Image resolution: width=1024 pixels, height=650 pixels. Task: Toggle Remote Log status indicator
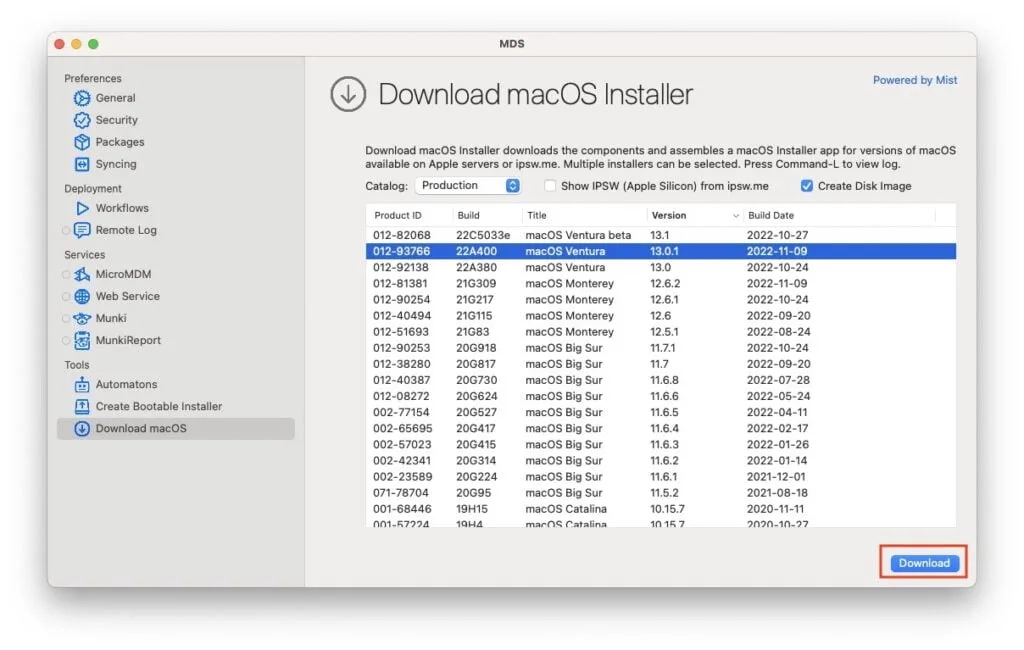coord(65,231)
